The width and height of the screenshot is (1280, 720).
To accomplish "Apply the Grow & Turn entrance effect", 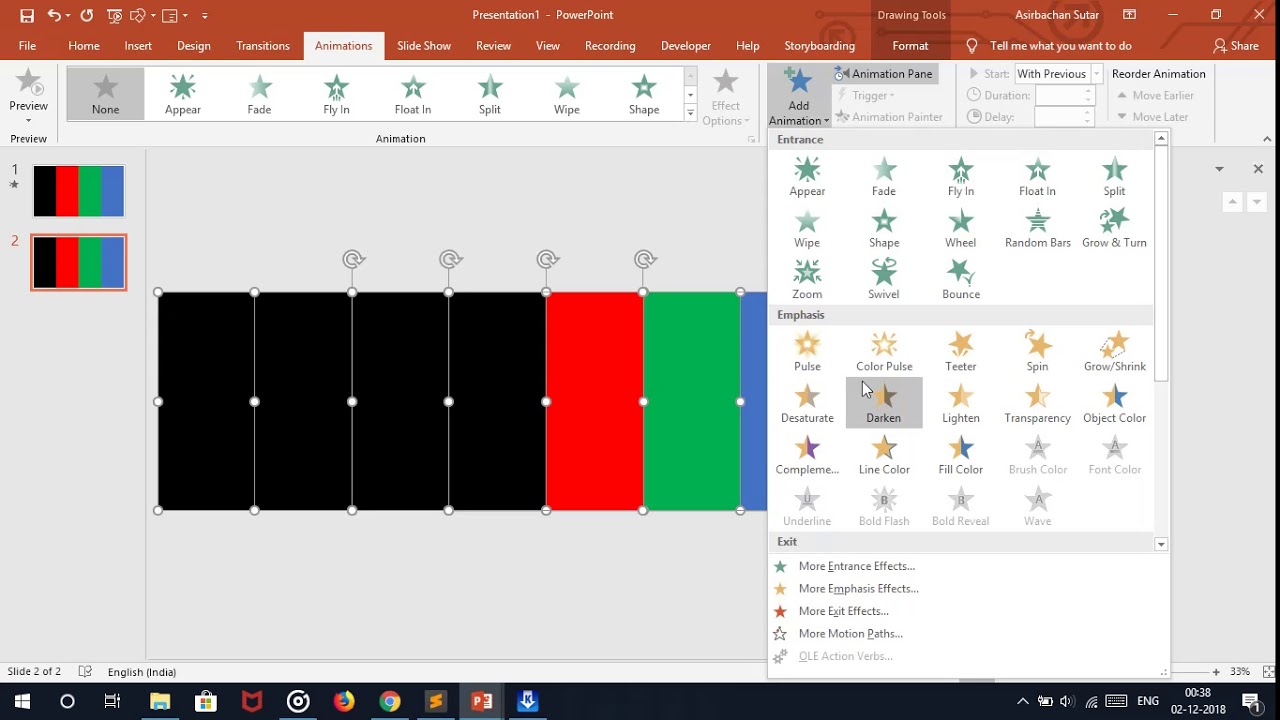I will pos(1114,228).
